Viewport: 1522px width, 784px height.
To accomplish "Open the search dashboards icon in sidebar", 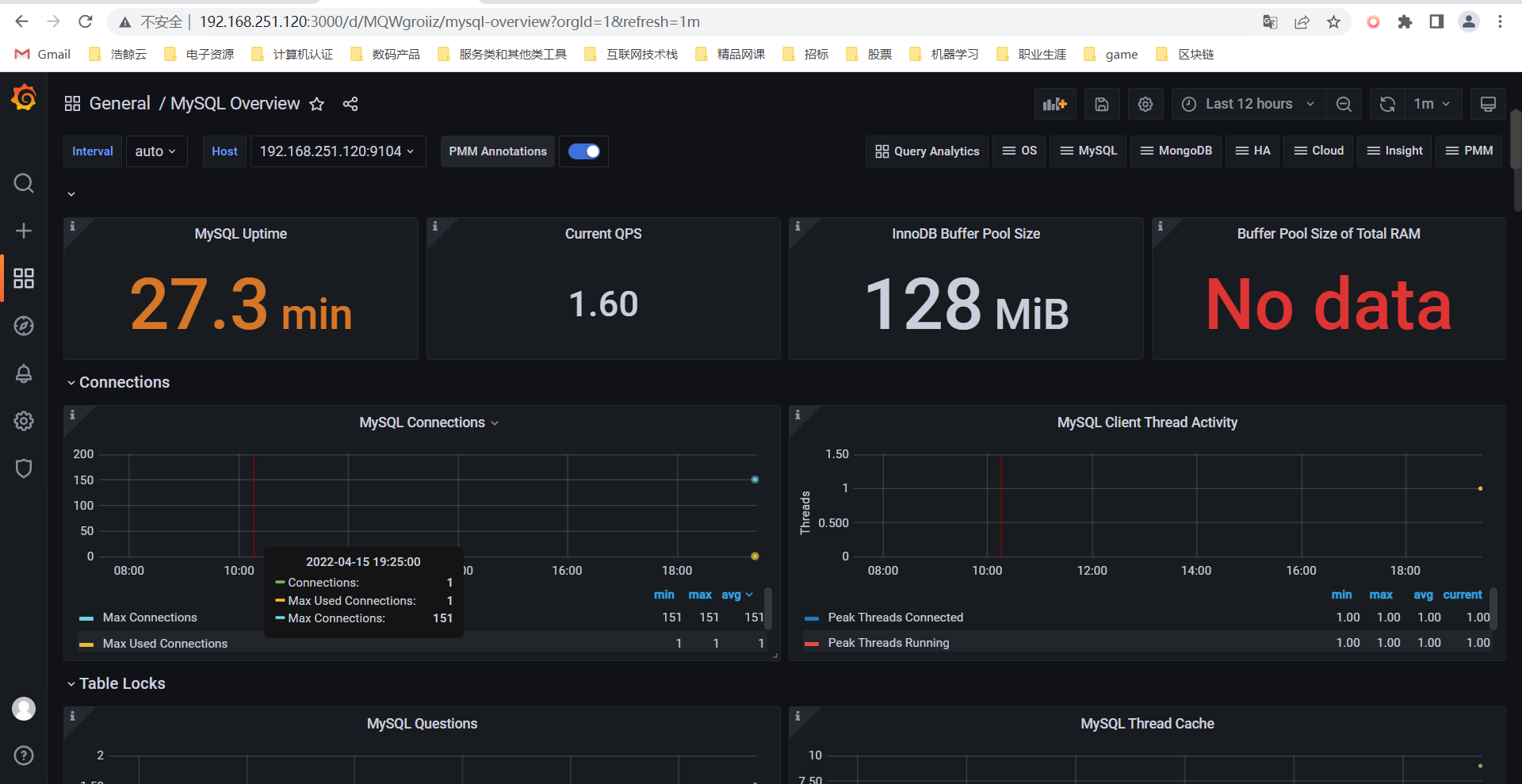I will (24, 183).
